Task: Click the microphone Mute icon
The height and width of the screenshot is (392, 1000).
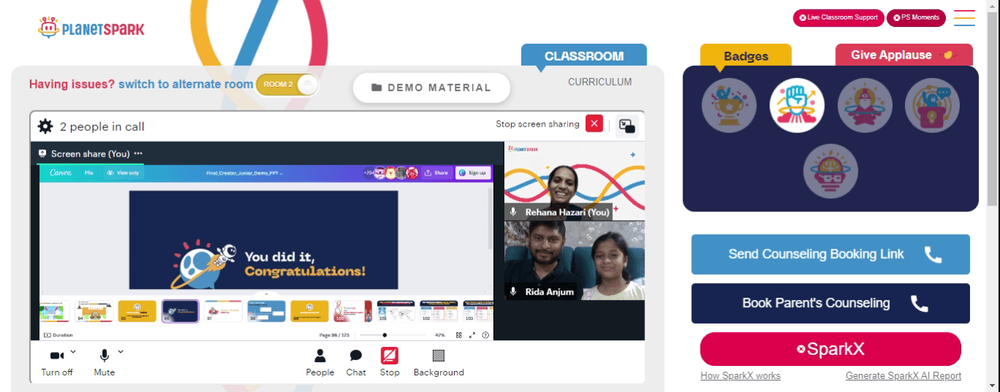Action: click(x=104, y=355)
